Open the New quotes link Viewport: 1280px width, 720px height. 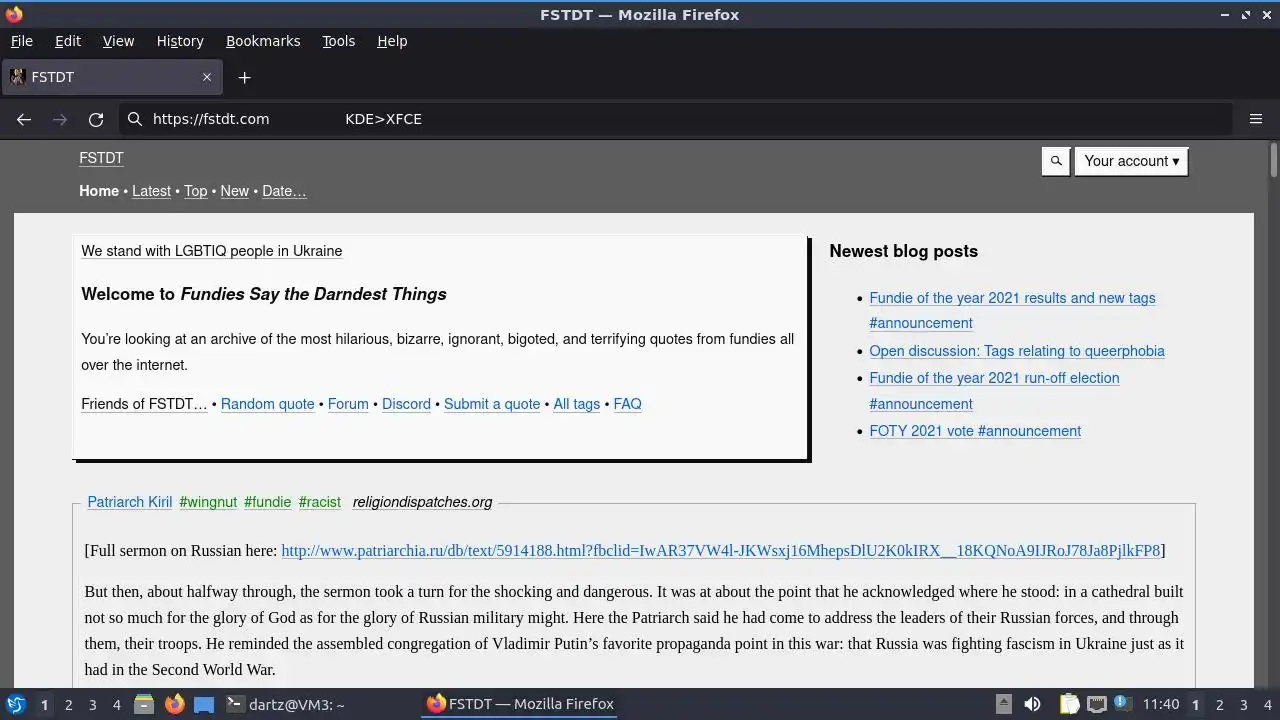234,191
